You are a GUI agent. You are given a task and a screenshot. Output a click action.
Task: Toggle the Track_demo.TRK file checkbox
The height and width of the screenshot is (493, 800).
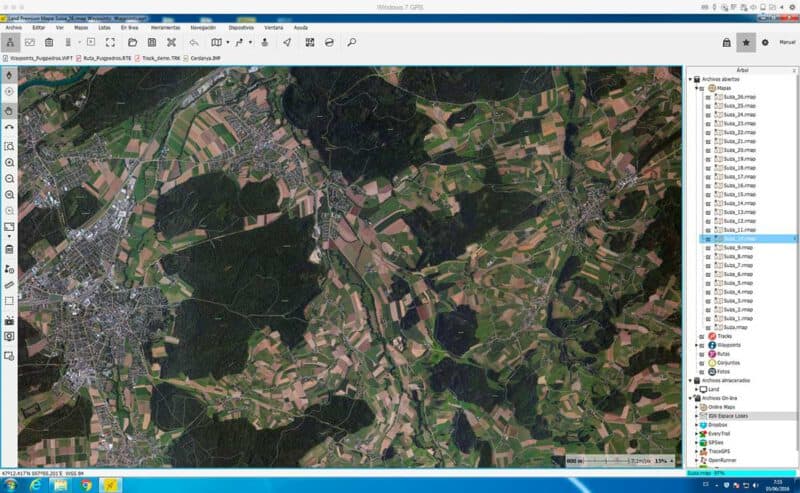[x=137, y=59]
